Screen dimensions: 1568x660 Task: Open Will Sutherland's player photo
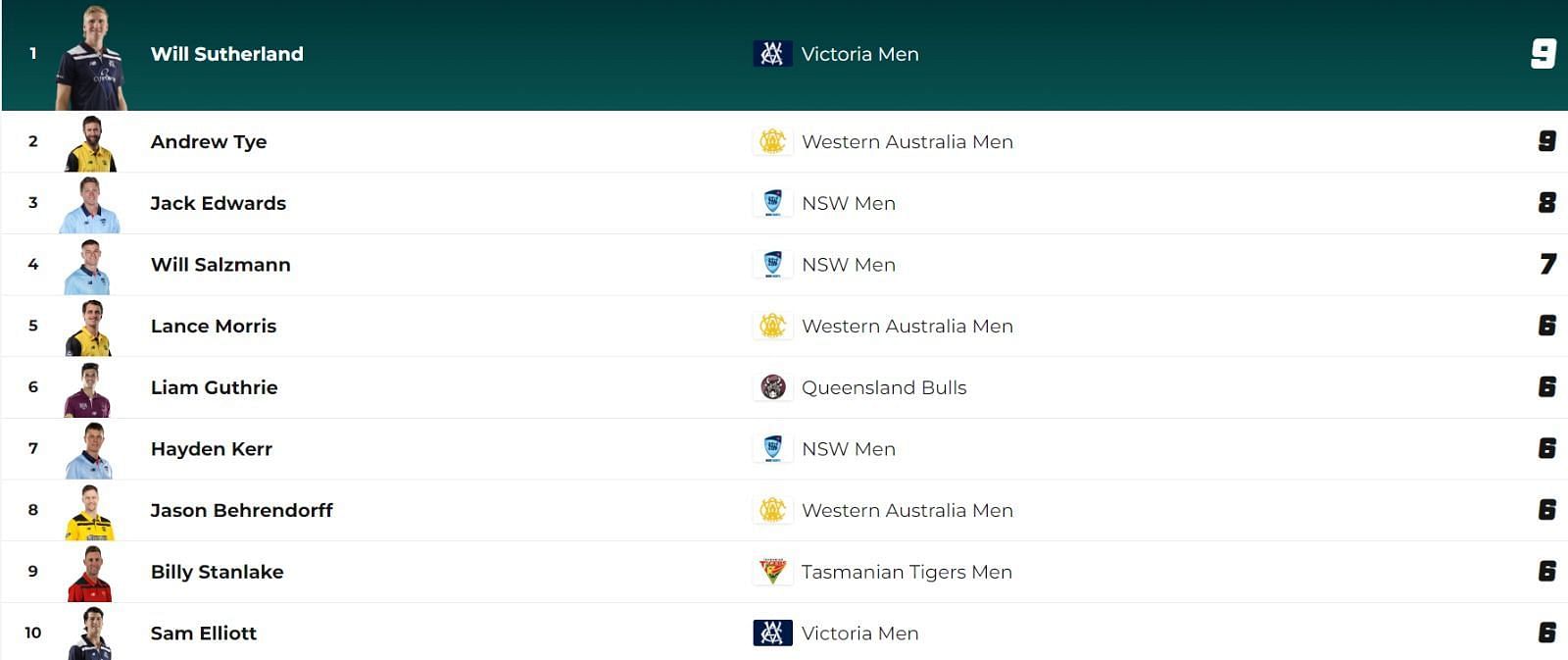91,59
